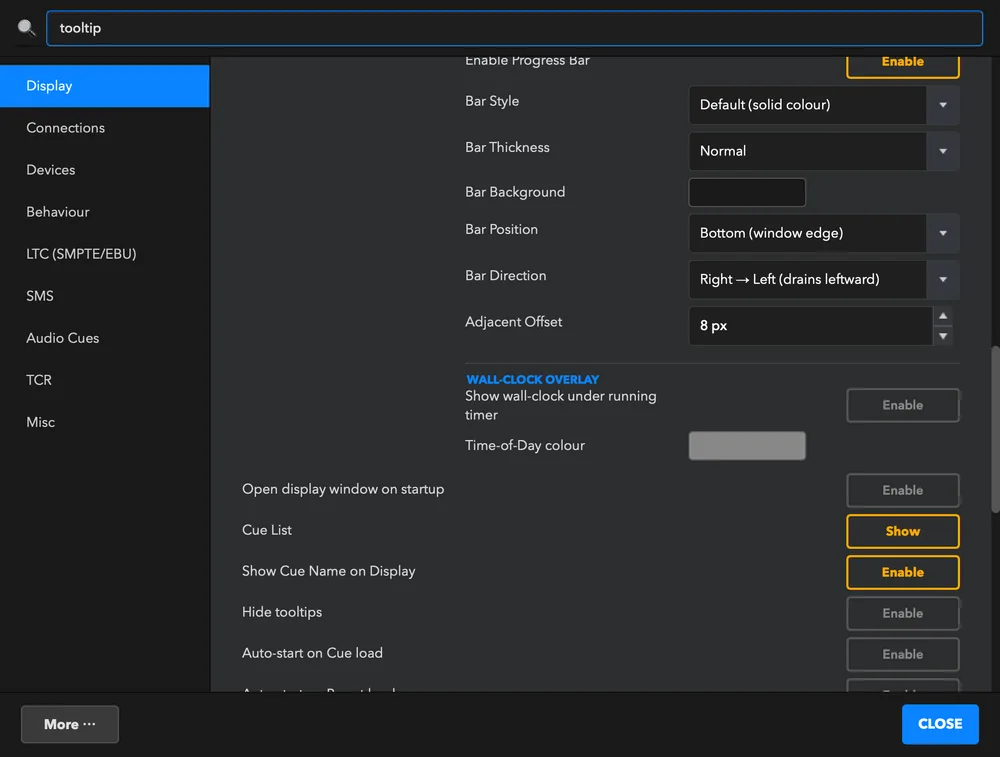Click the search field containing "tooltip"
This screenshot has height=757, width=1000.
click(x=514, y=28)
